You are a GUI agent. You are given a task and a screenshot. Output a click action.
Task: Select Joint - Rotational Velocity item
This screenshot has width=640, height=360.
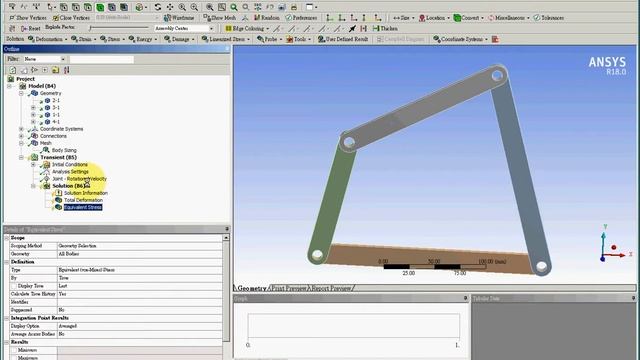point(79,179)
